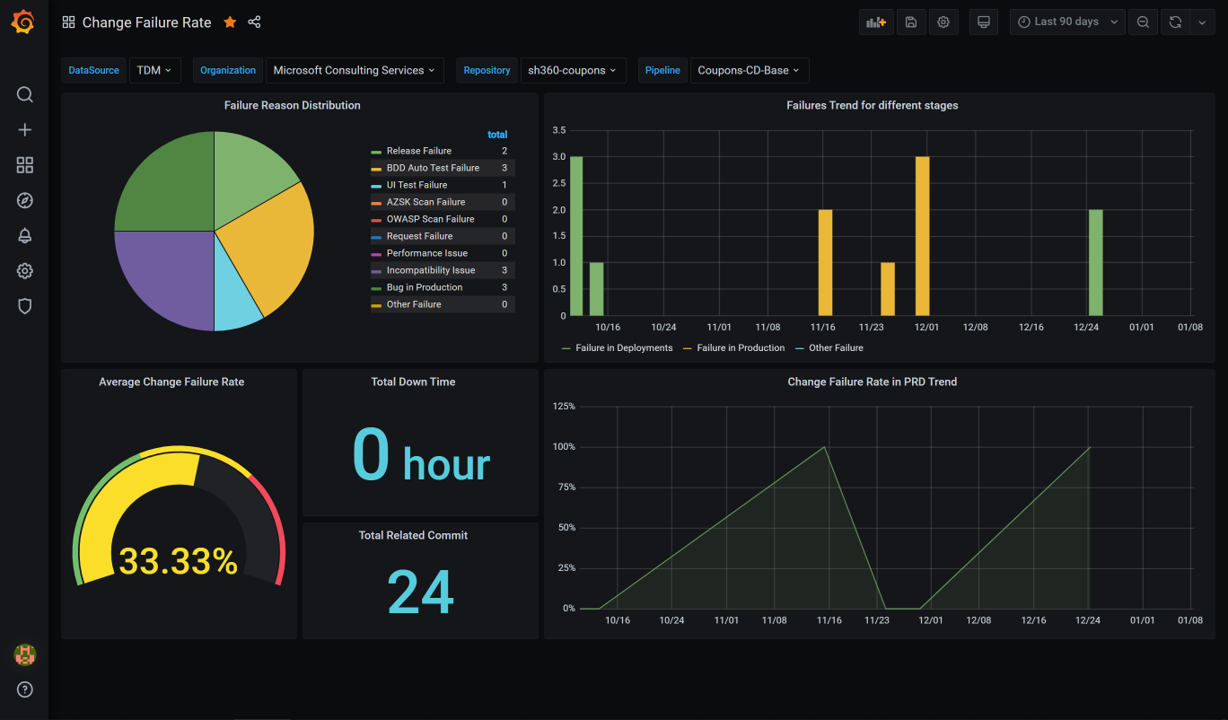Click the Organization variable label

click(228, 70)
